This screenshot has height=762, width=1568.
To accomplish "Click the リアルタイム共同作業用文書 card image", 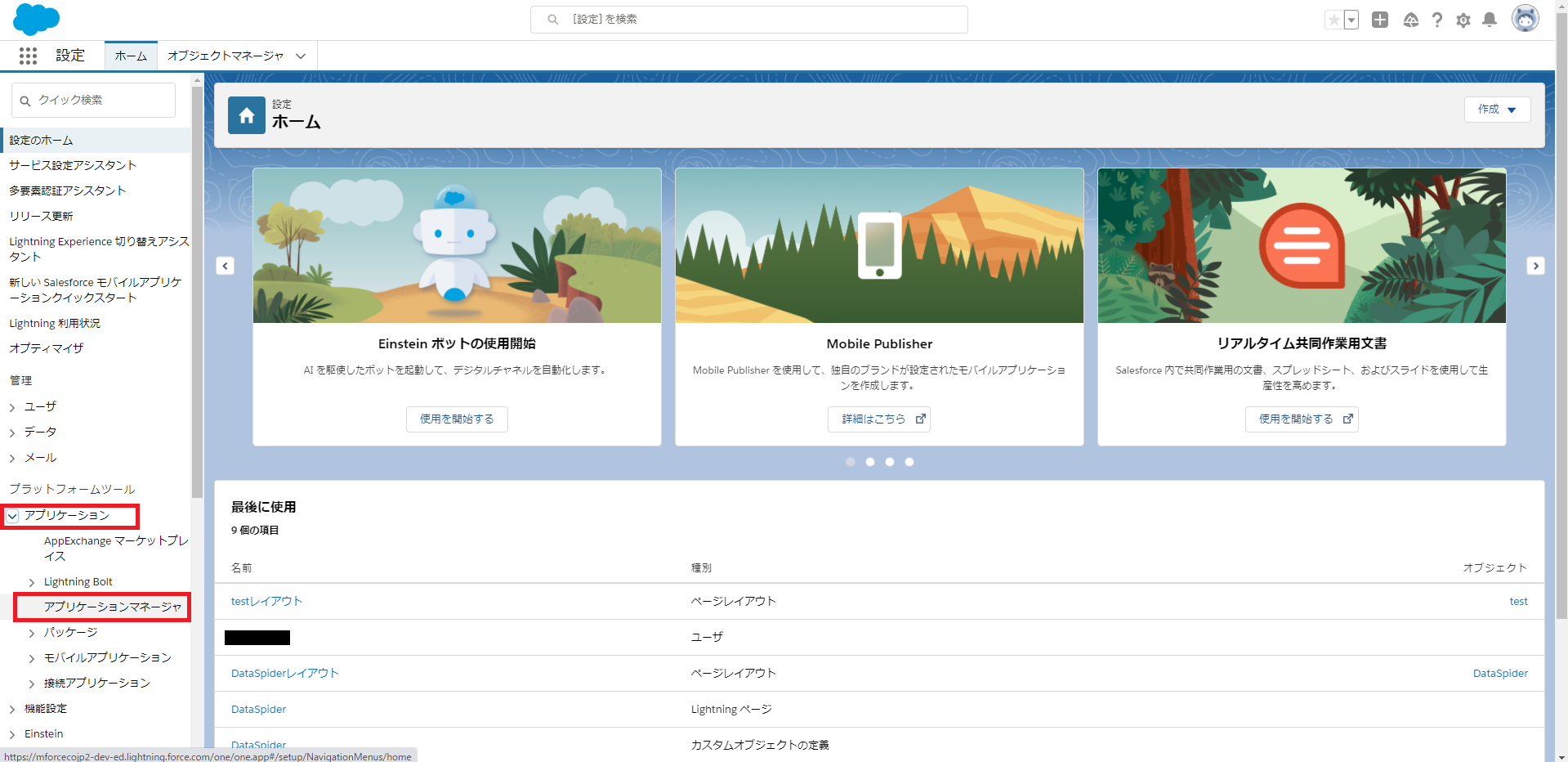I will tap(1302, 245).
